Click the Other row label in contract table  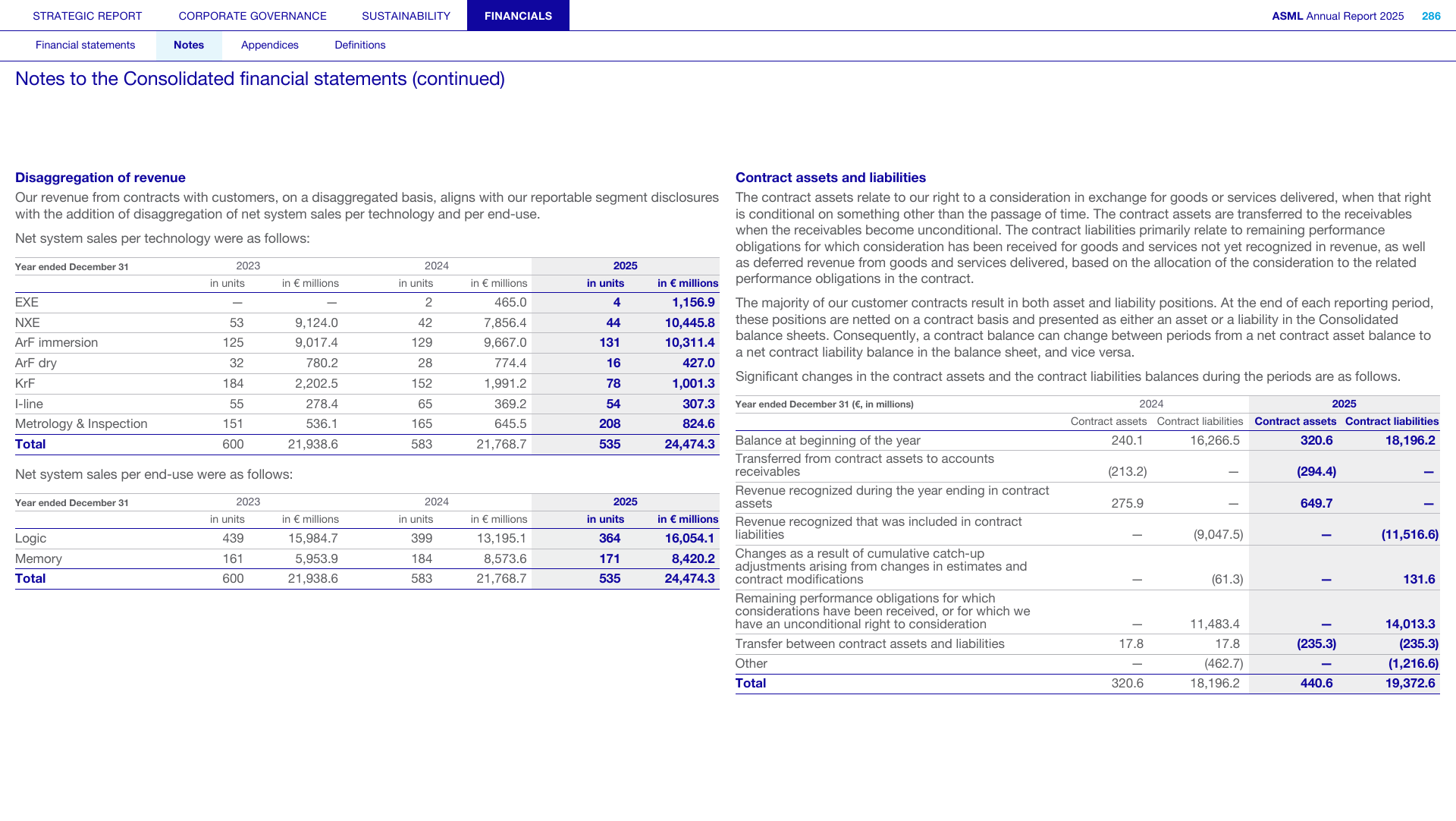[x=751, y=664]
